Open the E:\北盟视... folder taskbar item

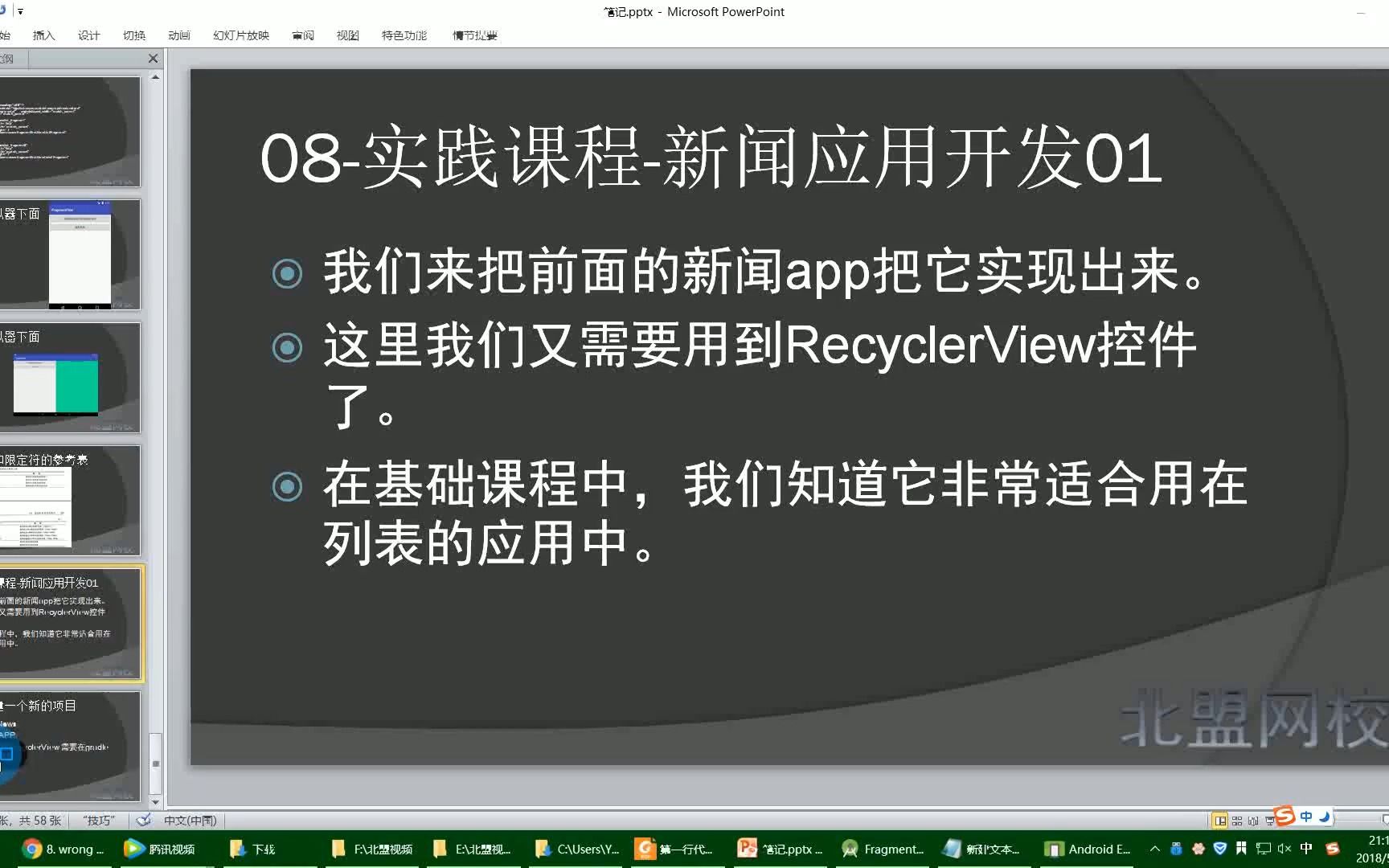click(473, 849)
